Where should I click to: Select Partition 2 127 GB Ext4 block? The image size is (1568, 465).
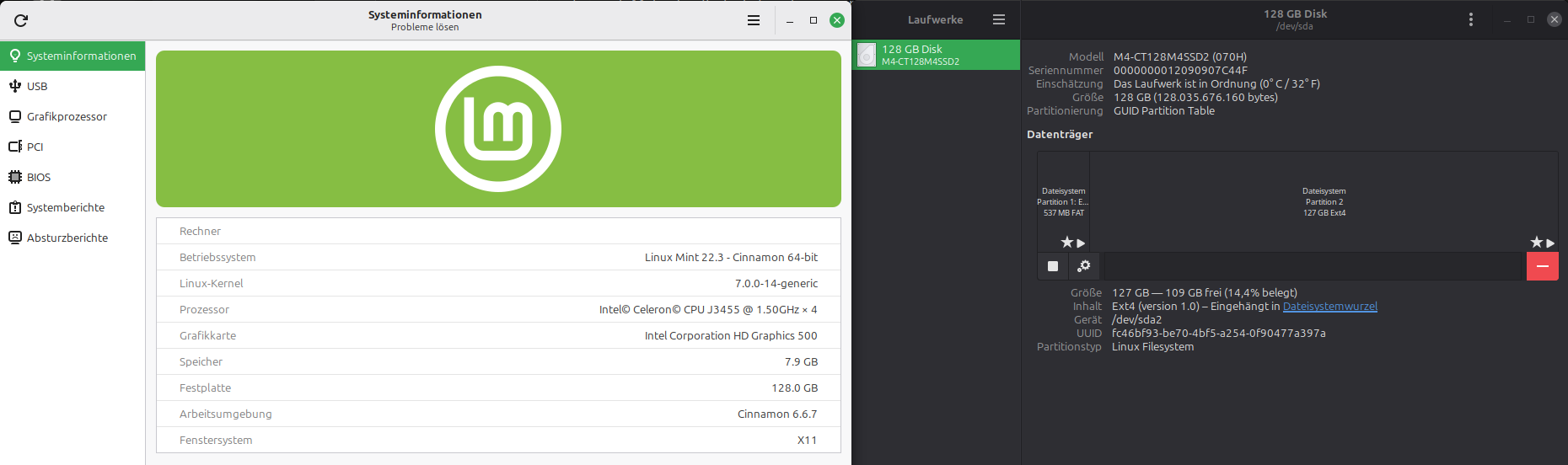point(1324,201)
